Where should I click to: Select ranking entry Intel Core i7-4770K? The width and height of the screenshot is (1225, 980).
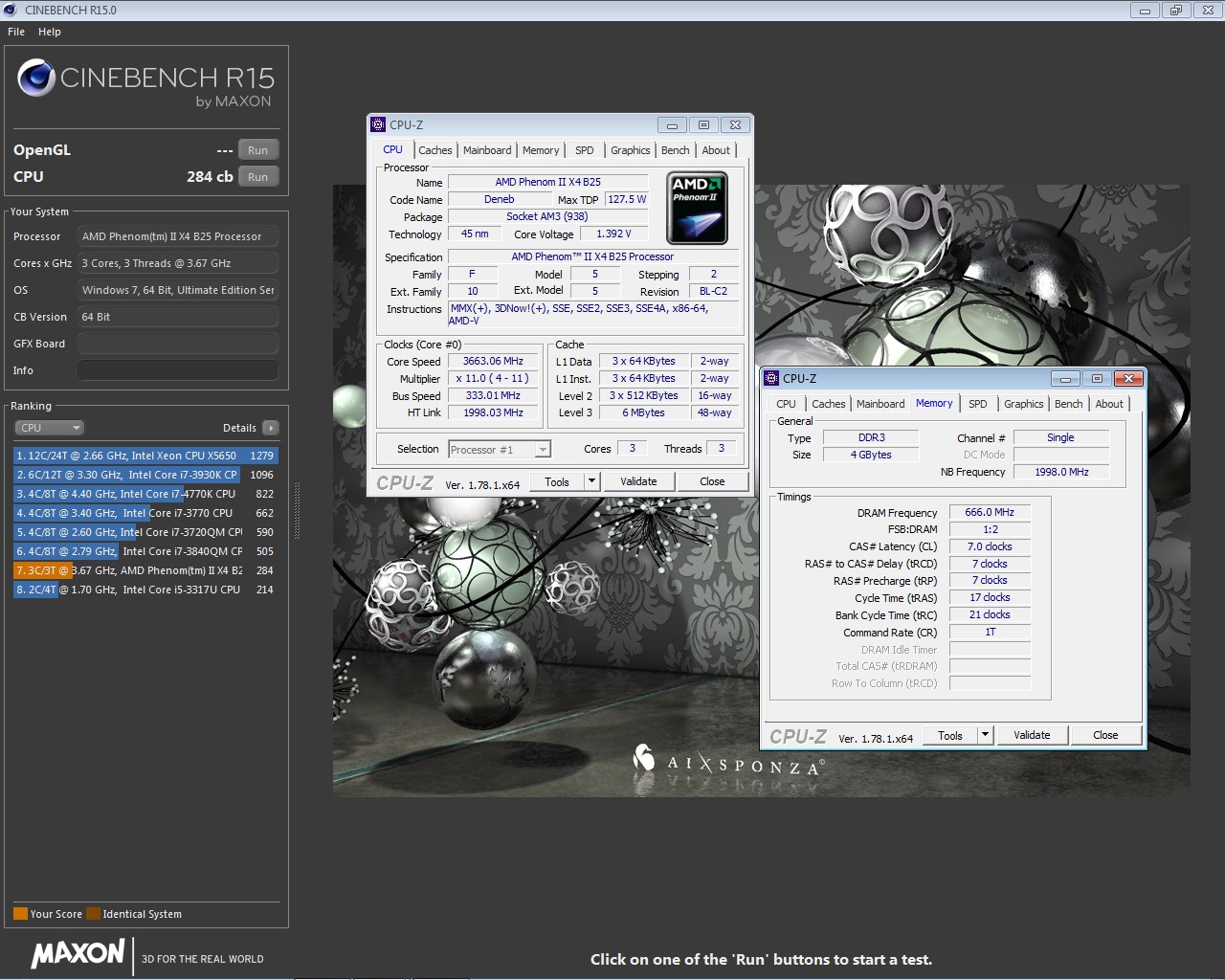tap(145, 494)
